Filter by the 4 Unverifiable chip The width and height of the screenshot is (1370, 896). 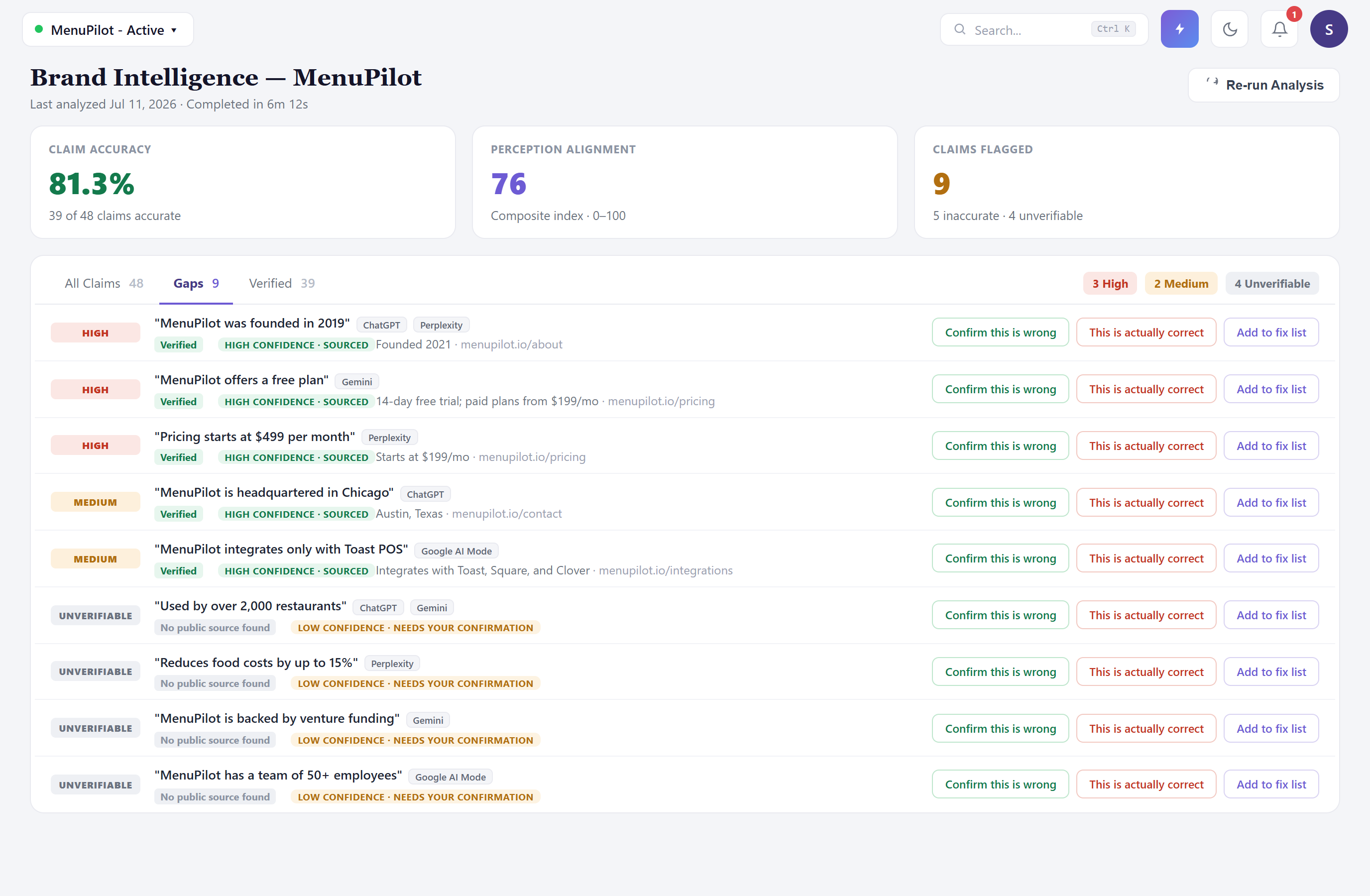1271,284
